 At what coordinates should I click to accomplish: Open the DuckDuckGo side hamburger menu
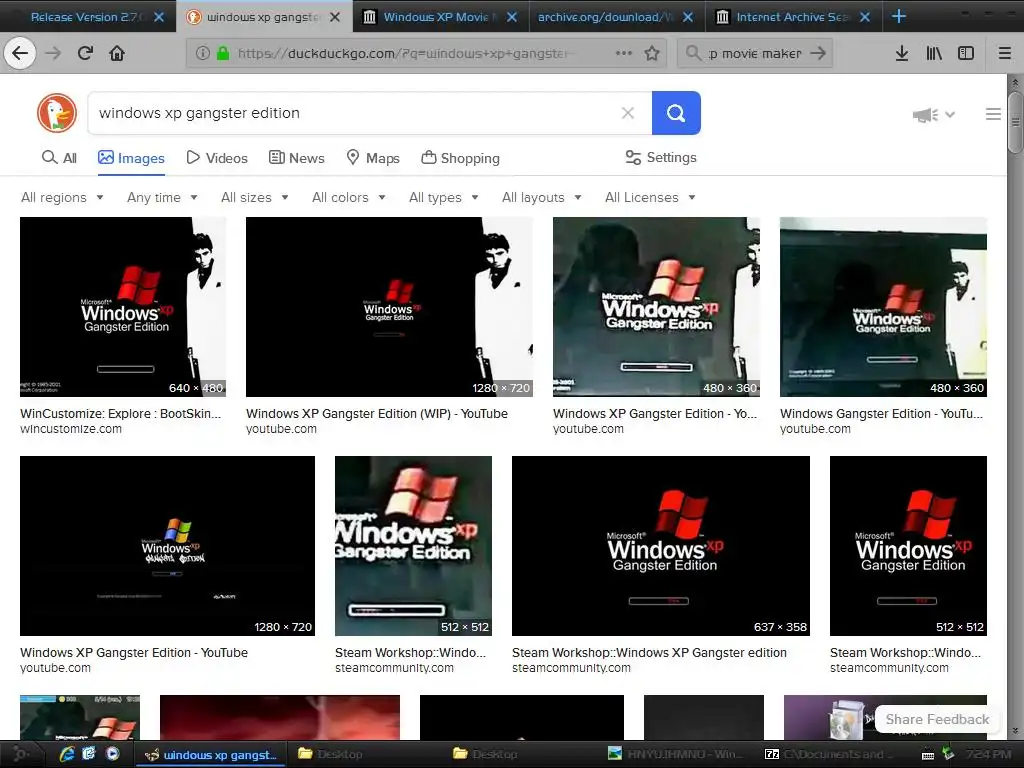(993, 114)
